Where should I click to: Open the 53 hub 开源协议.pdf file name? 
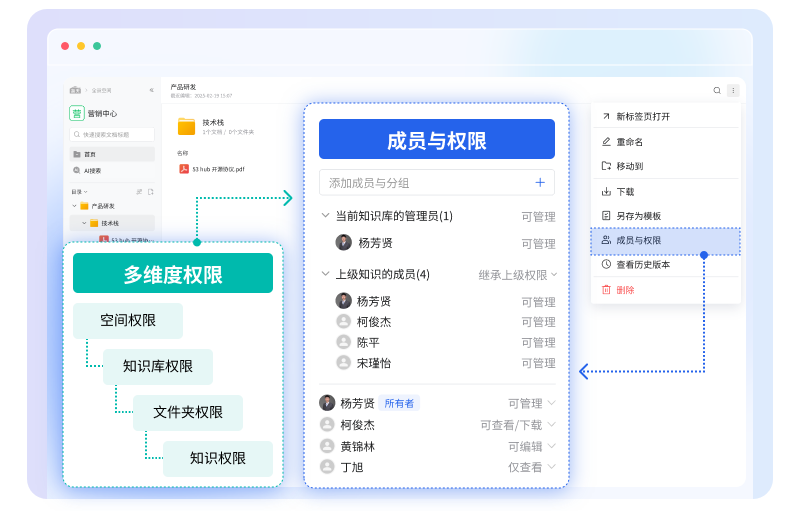point(218,169)
